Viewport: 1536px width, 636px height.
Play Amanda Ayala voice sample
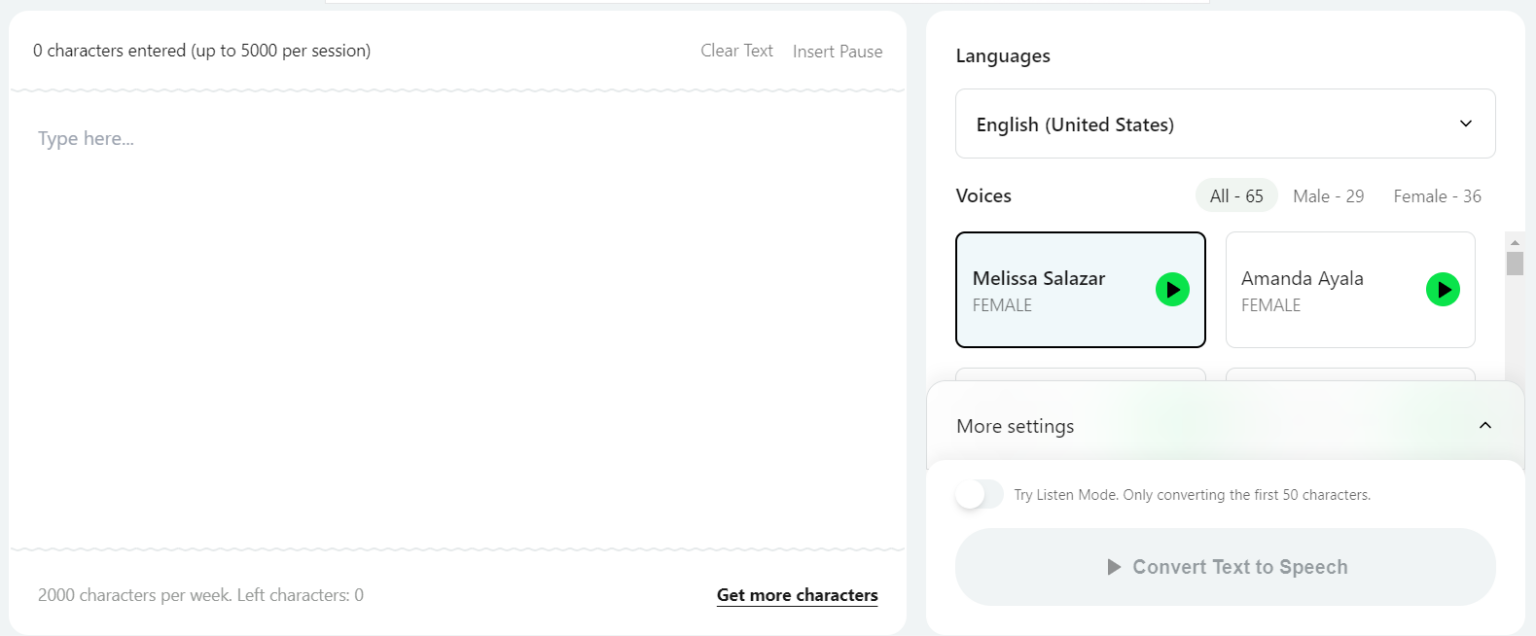(x=1442, y=290)
